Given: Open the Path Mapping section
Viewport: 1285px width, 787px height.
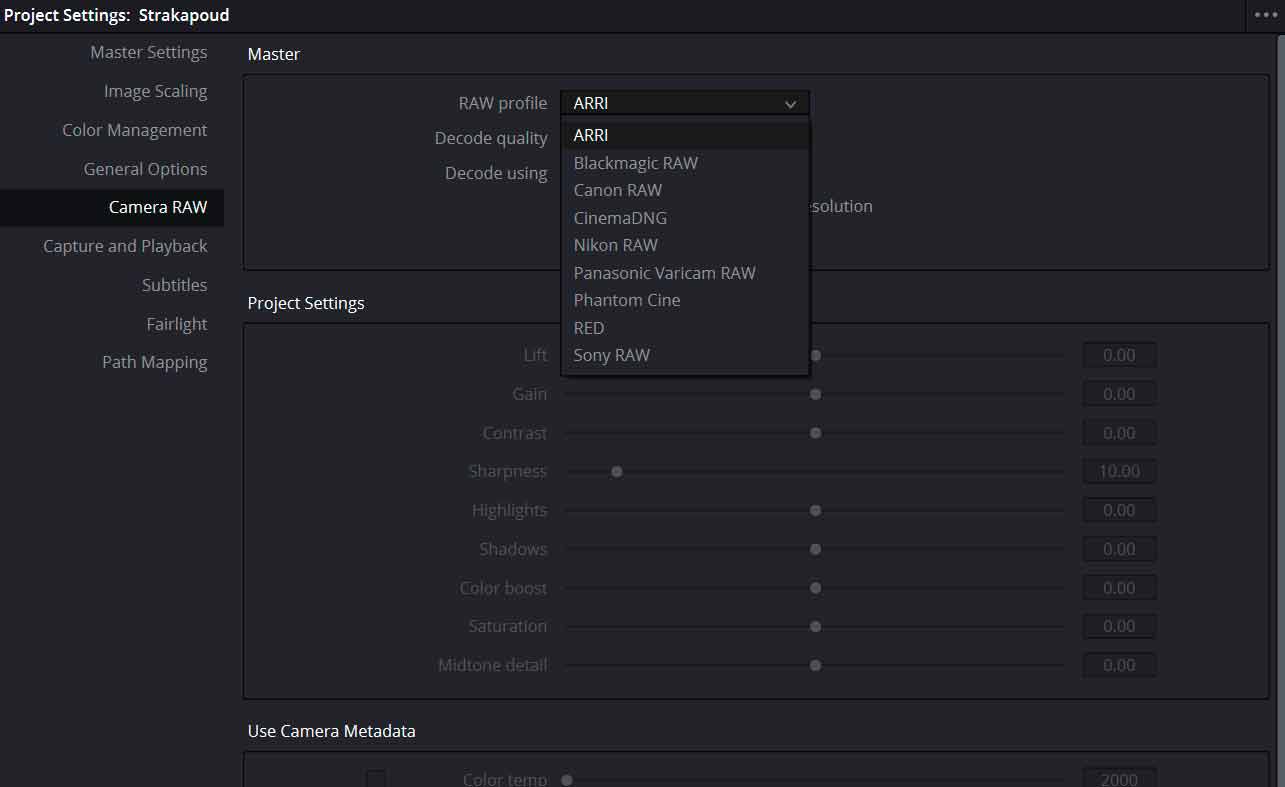Looking at the screenshot, I should pos(154,362).
